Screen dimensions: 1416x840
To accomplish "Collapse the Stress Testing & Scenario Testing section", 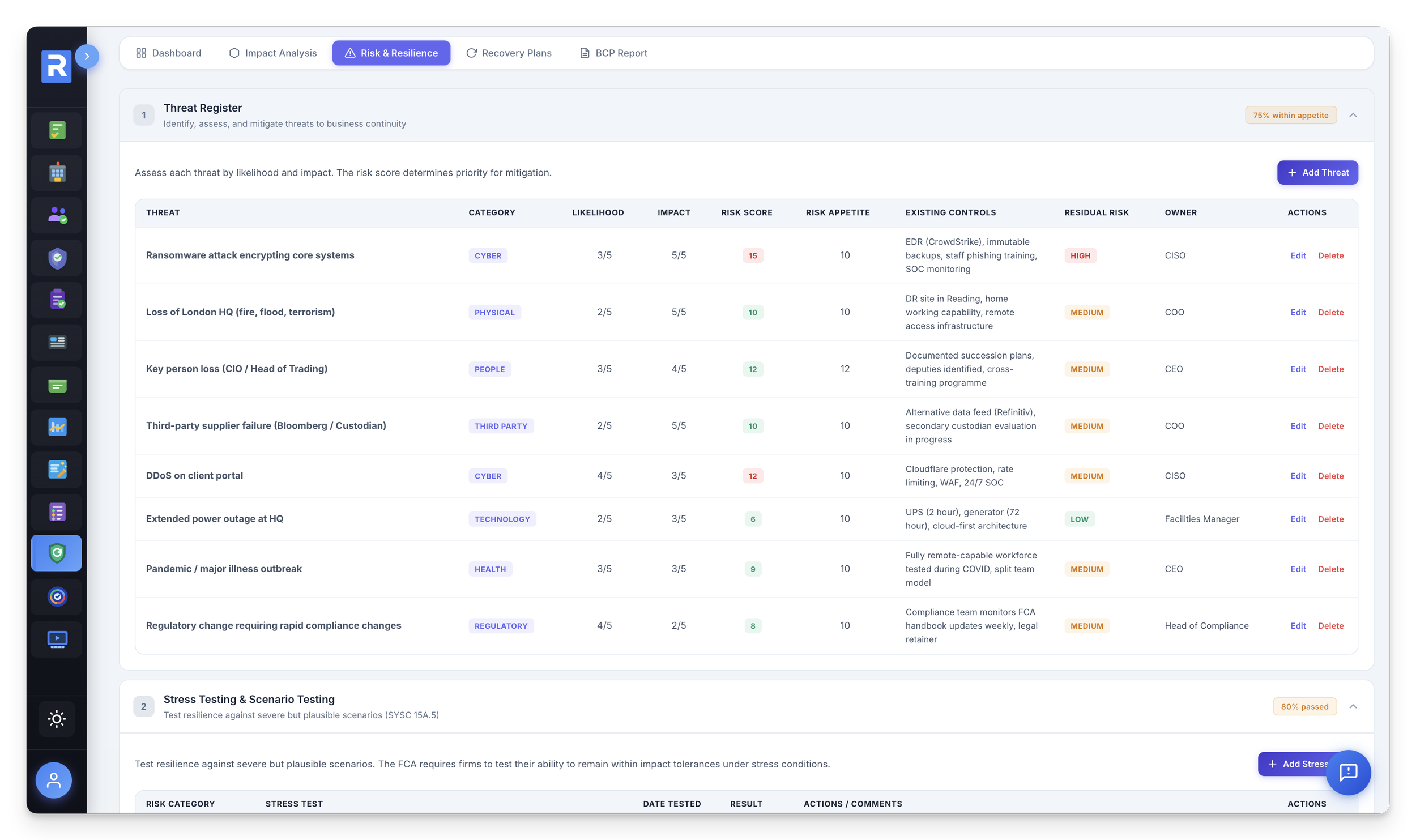I will point(1354,706).
